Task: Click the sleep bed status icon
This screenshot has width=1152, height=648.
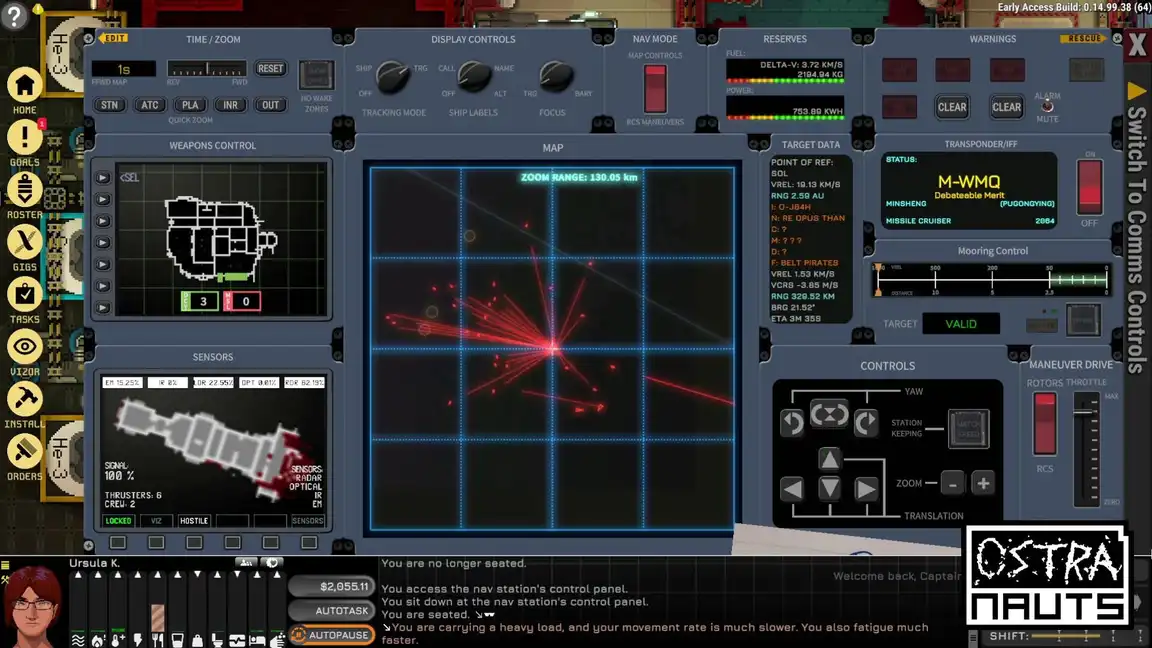Action: point(256,641)
